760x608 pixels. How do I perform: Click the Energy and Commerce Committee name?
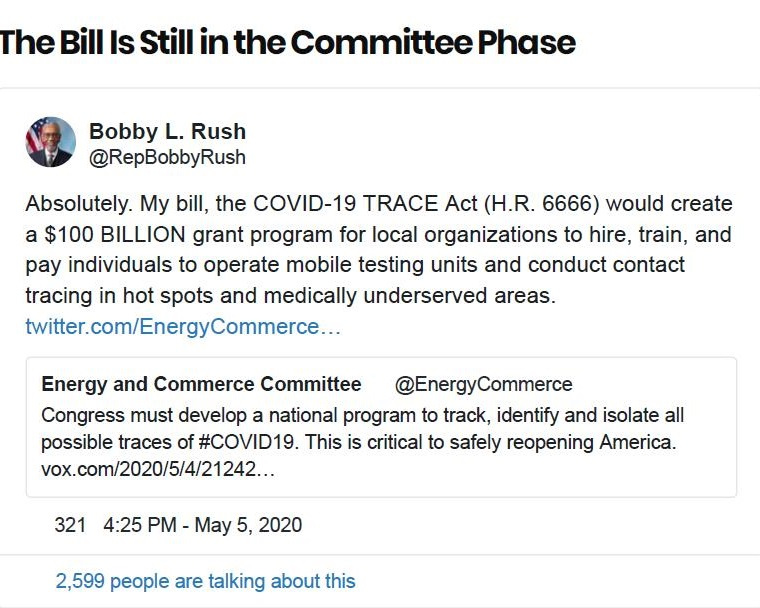click(201, 384)
